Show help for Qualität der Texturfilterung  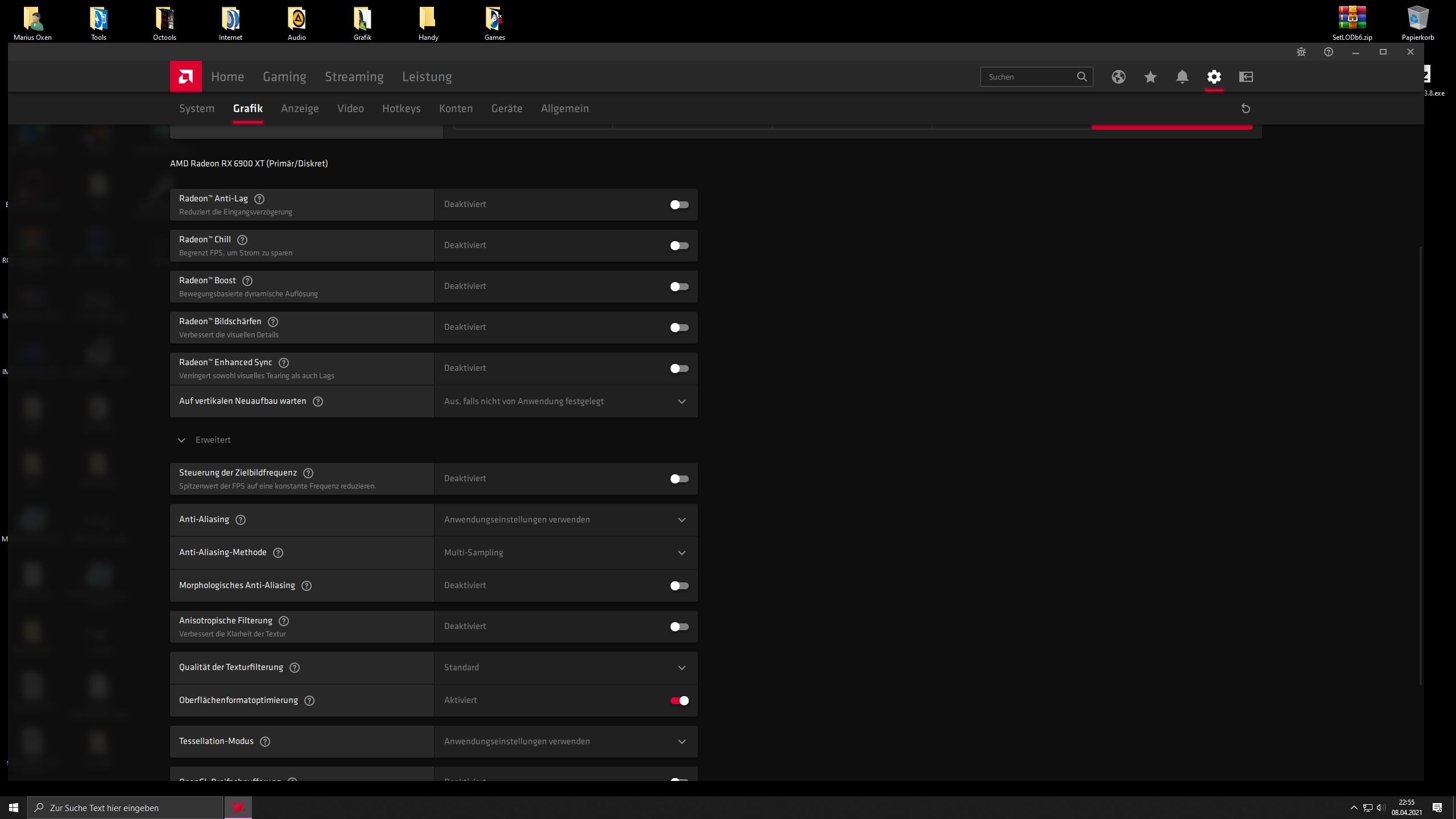[295, 668]
